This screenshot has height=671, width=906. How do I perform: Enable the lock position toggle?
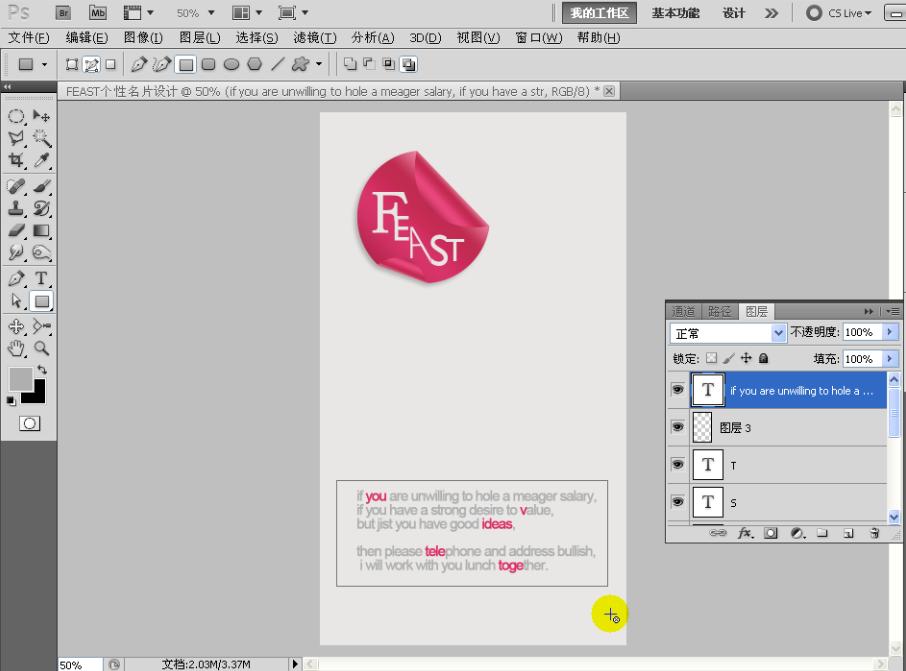pos(746,358)
